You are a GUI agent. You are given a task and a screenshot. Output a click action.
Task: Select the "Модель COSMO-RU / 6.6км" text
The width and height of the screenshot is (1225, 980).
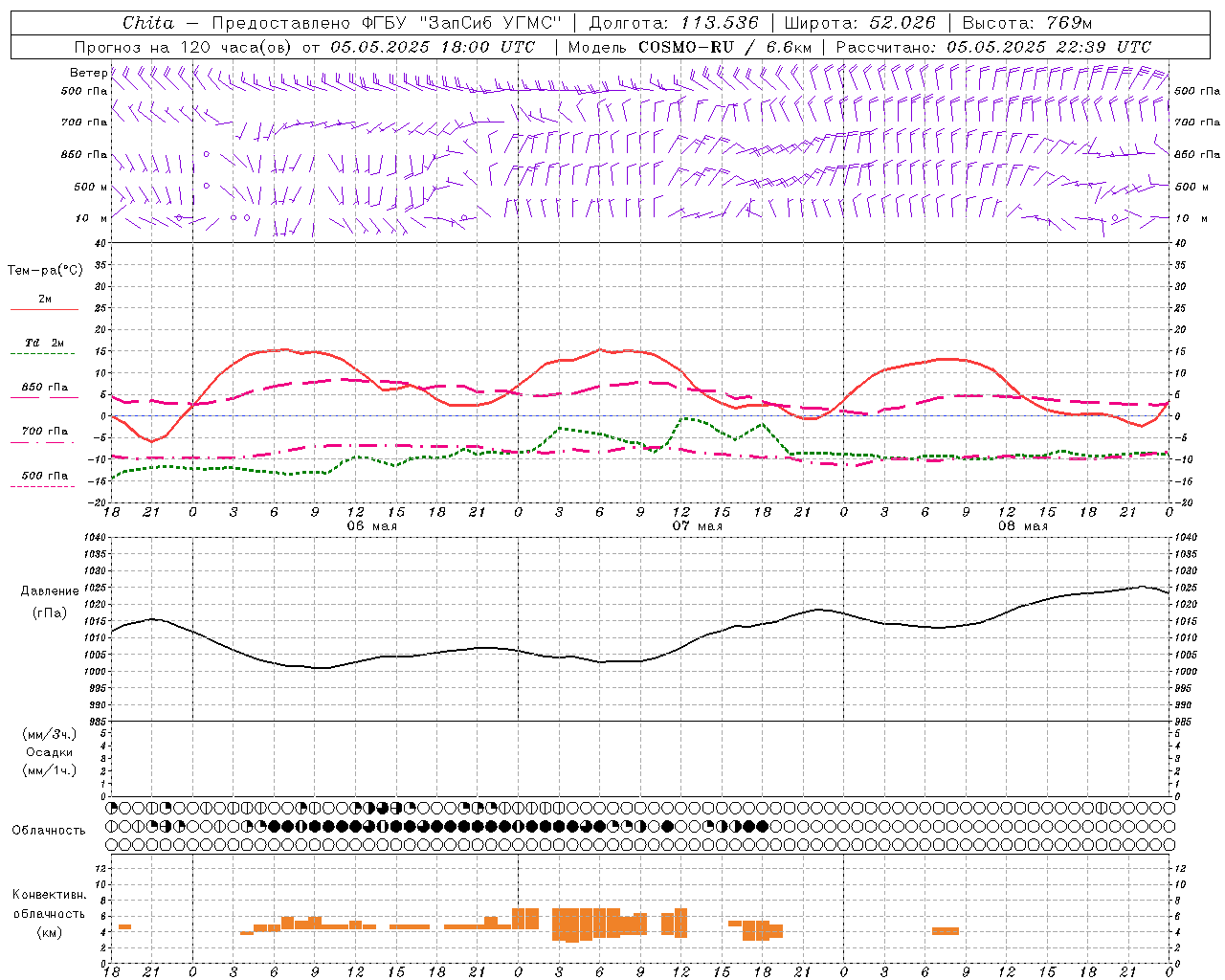click(x=690, y=47)
